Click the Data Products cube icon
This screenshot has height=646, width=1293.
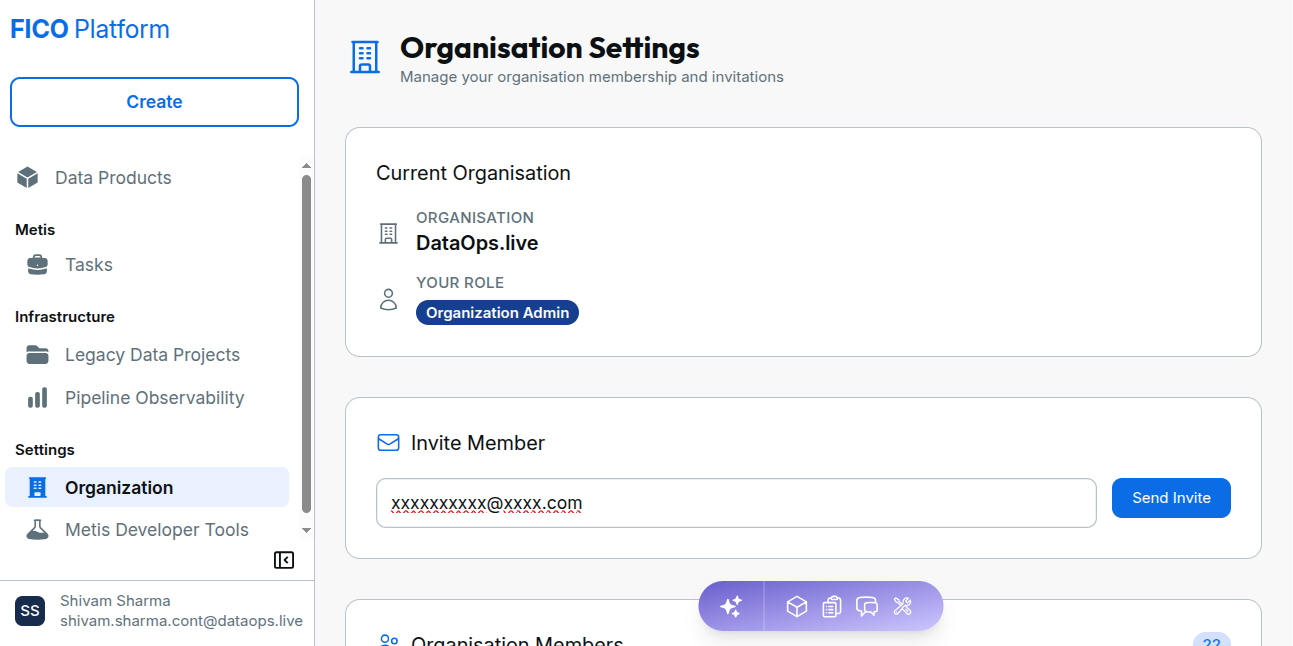tap(28, 178)
